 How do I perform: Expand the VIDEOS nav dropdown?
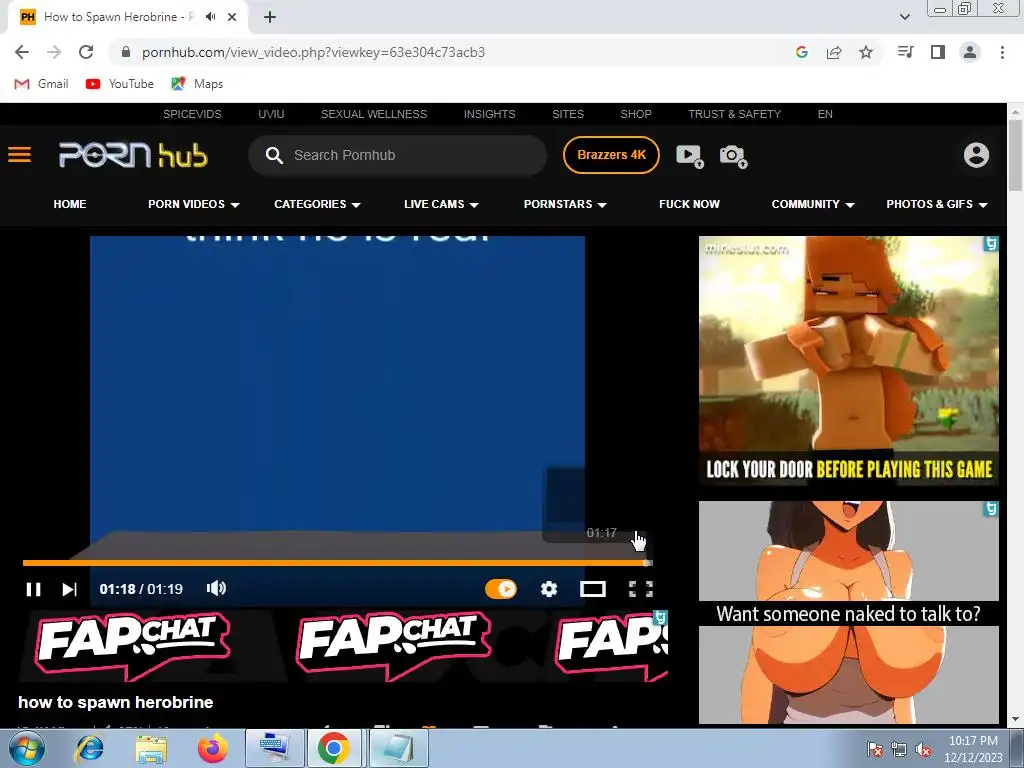pos(193,204)
